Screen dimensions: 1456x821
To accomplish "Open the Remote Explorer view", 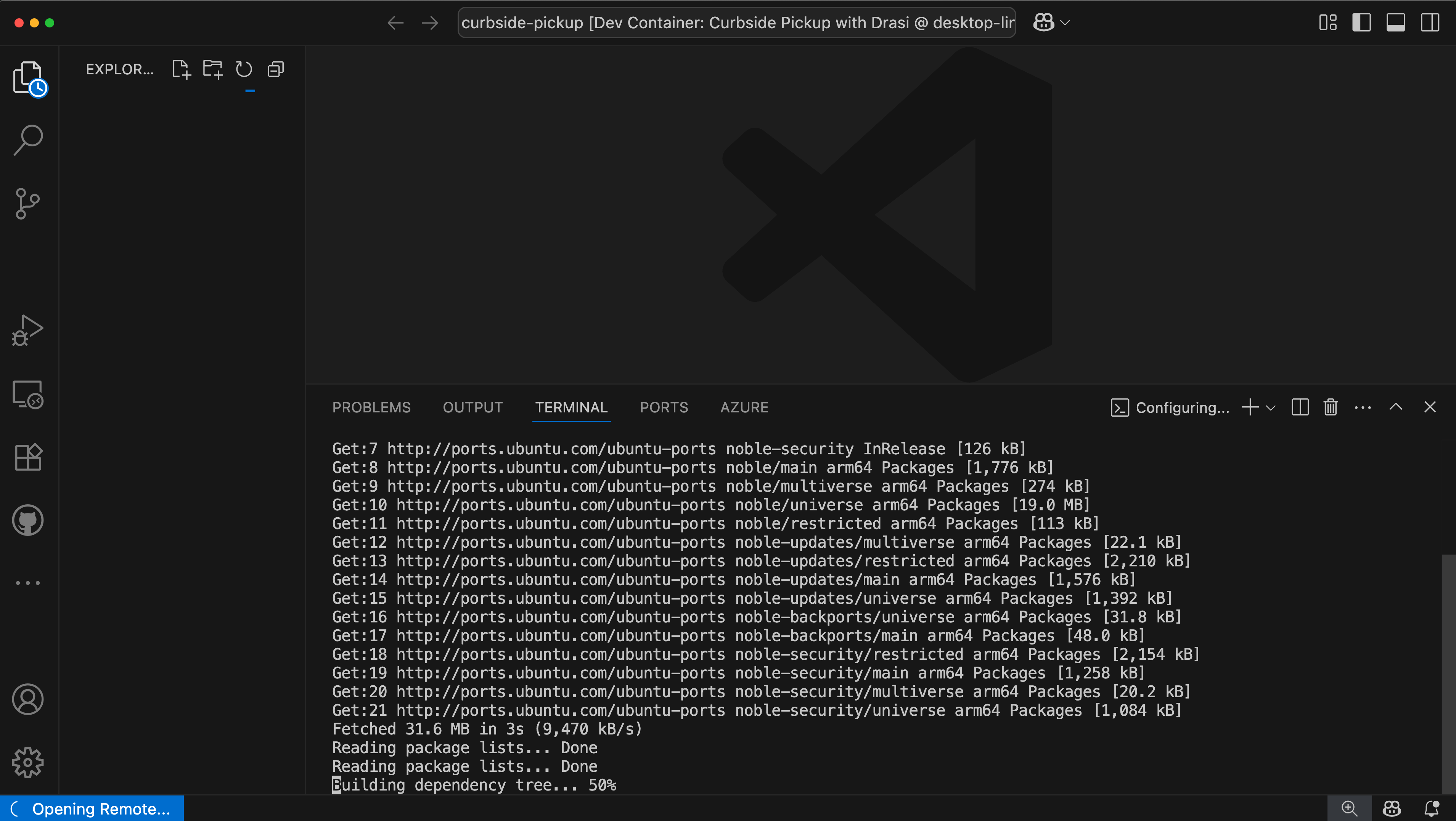I will (27, 394).
